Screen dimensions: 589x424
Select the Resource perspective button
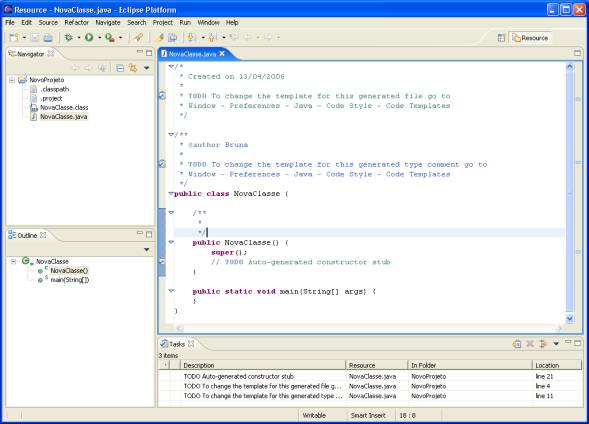point(530,38)
